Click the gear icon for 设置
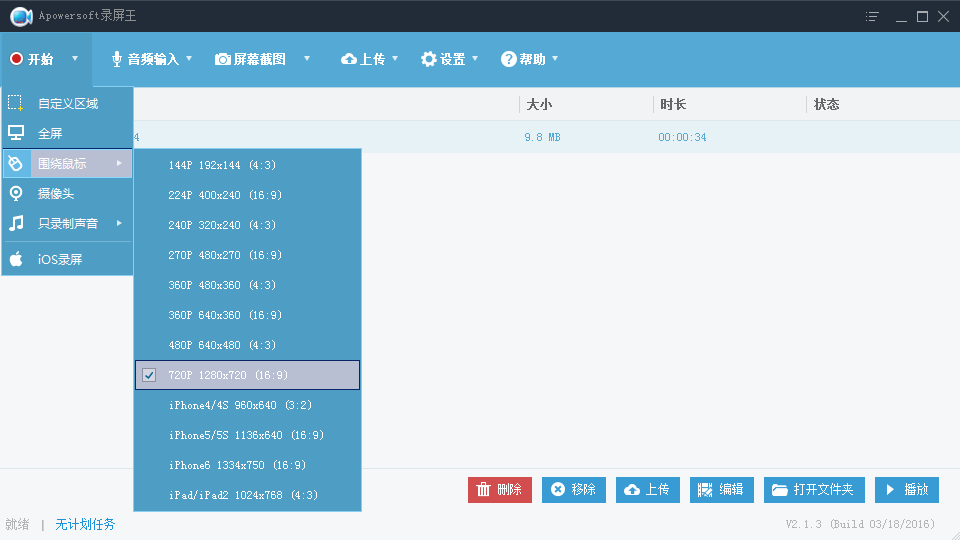This screenshot has width=960, height=540. tap(429, 59)
